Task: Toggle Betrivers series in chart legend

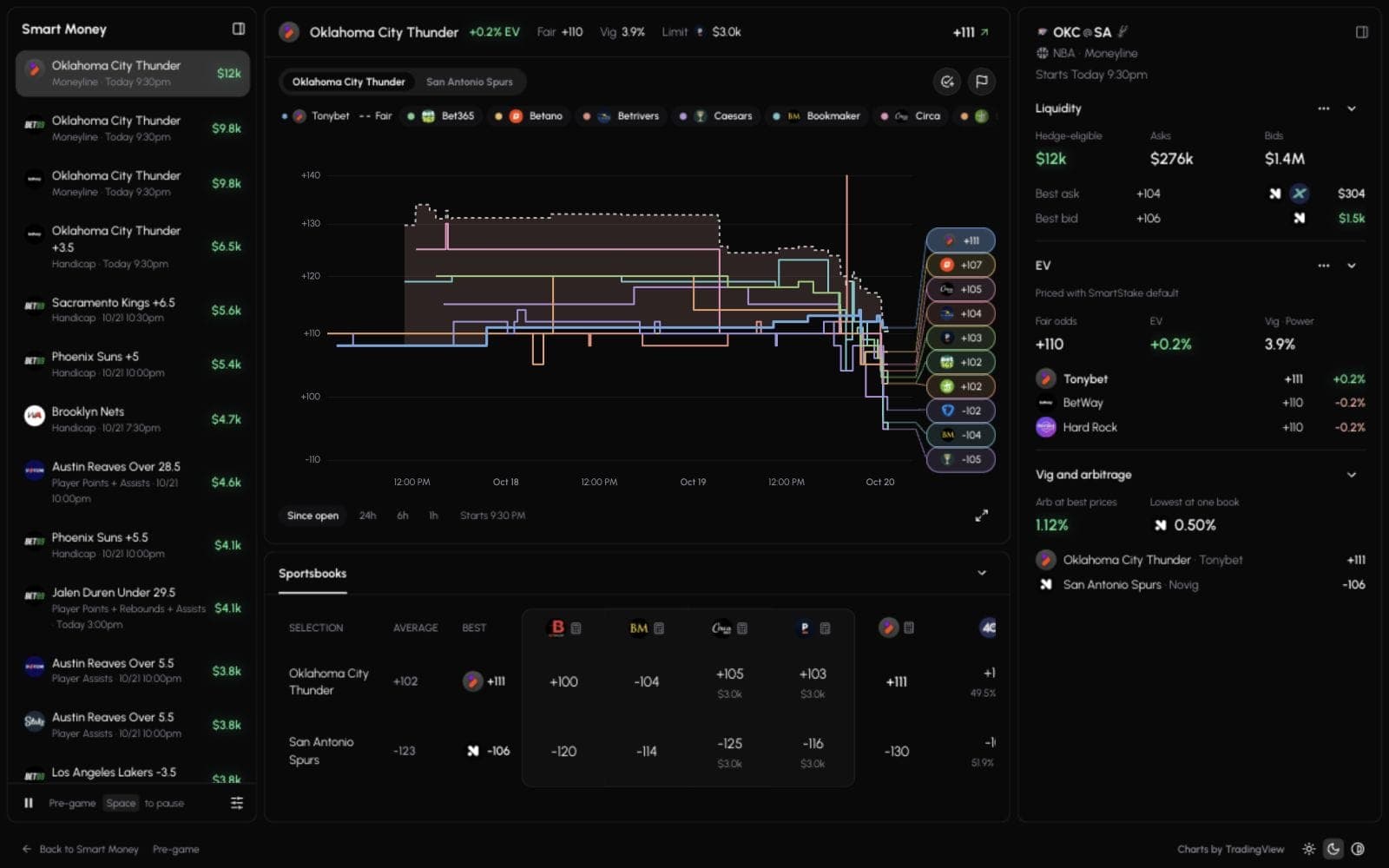Action: pyautogui.click(x=622, y=115)
